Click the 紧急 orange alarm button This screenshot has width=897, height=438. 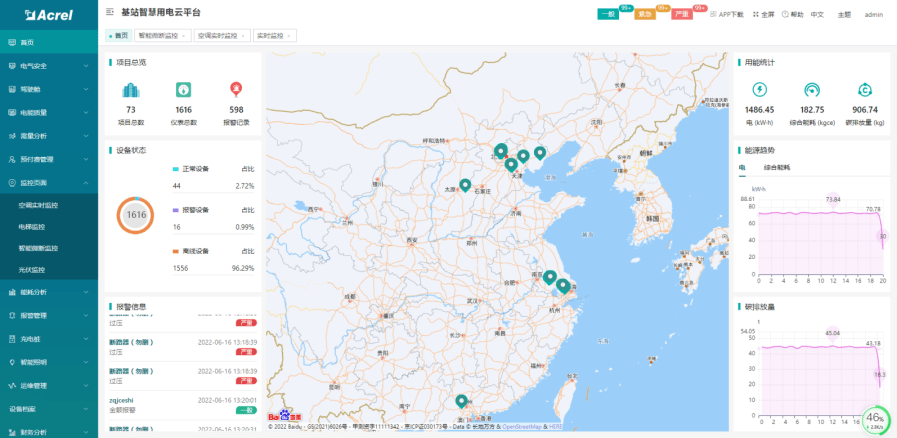(x=645, y=15)
